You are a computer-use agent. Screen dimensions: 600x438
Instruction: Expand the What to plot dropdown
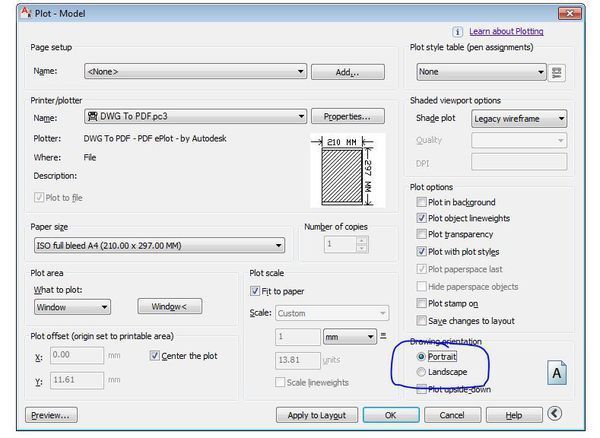(72, 307)
